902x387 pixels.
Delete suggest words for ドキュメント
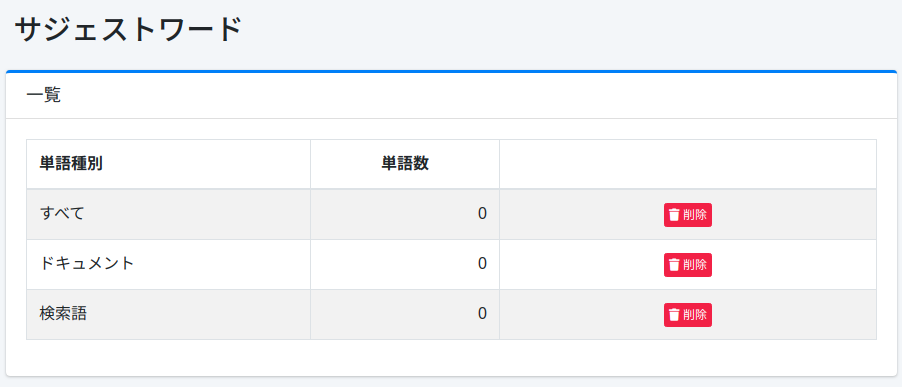pos(688,265)
